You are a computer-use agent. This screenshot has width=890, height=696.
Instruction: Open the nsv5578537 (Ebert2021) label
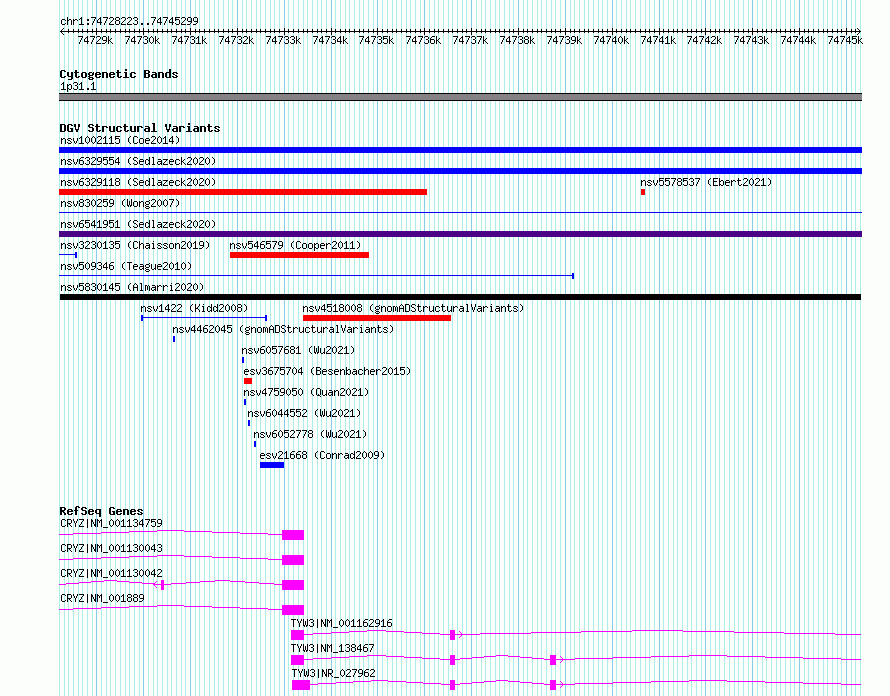pyautogui.click(x=706, y=182)
